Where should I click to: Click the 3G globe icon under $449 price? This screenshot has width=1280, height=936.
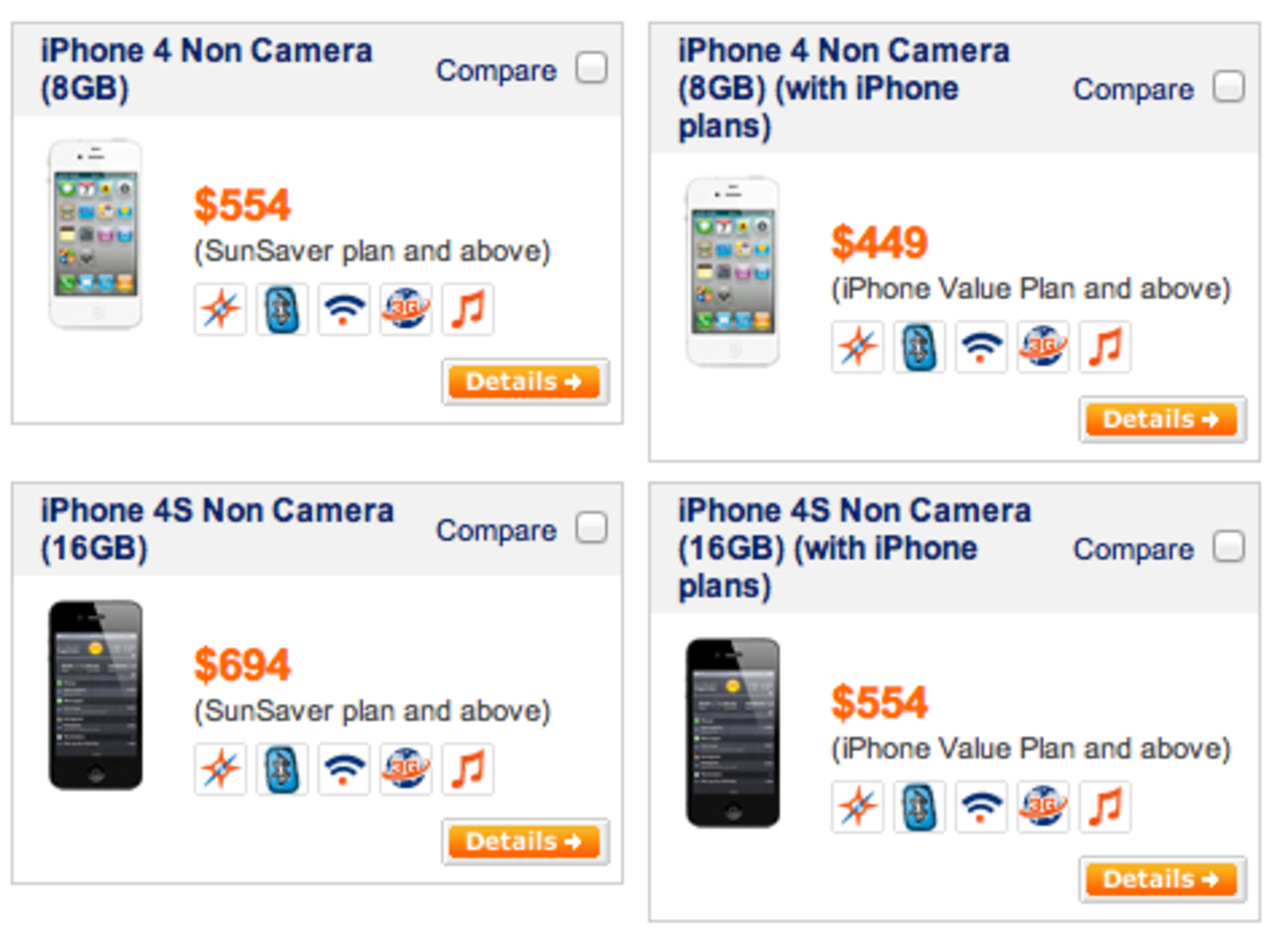(1043, 347)
